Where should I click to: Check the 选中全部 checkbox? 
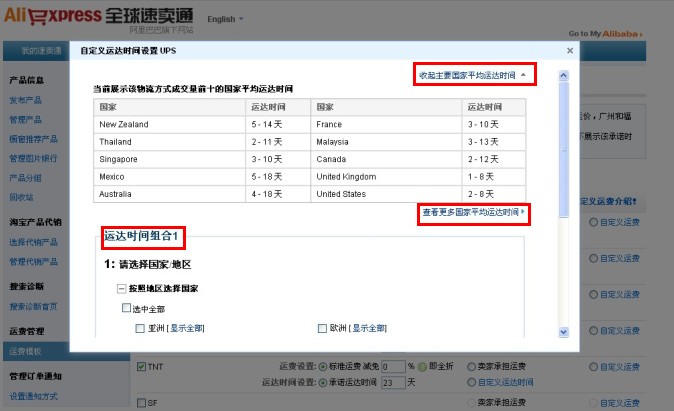[x=126, y=308]
